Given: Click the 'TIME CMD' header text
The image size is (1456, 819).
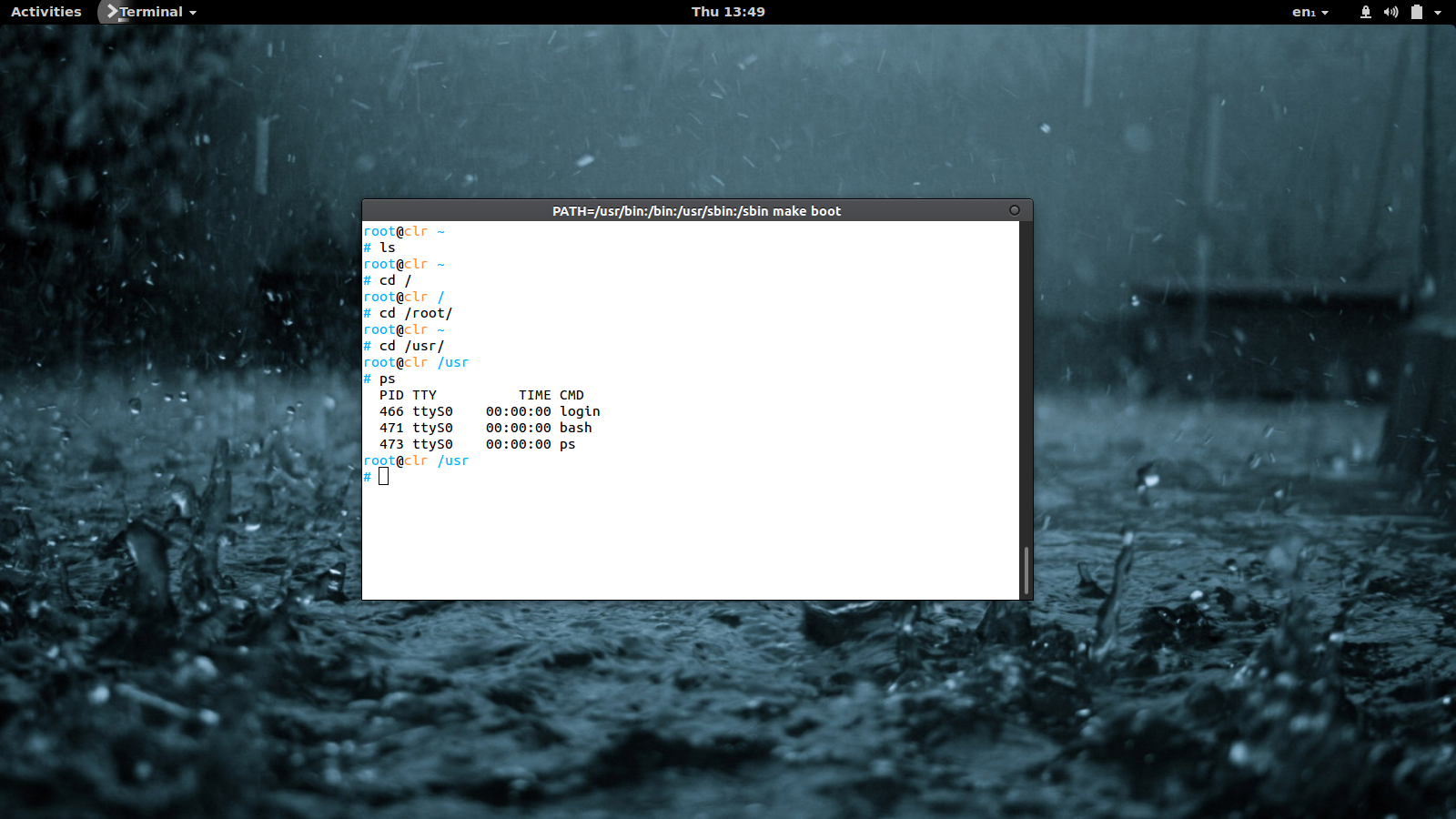Looking at the screenshot, I should point(551,395).
